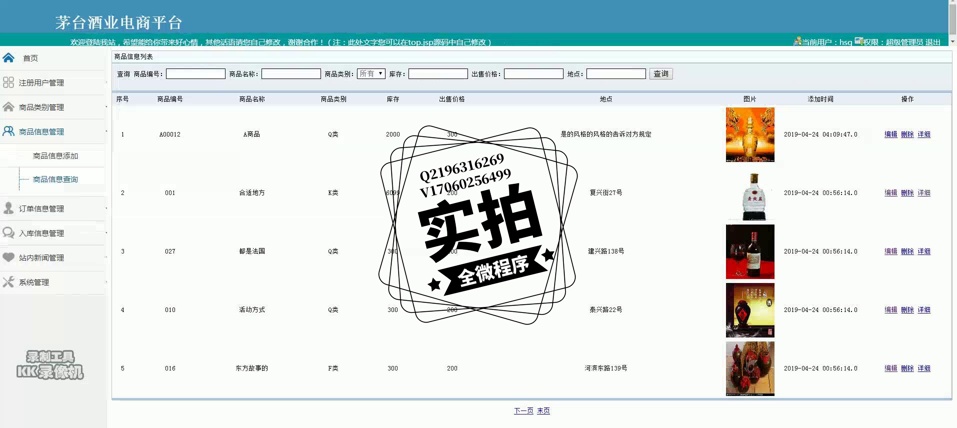The image size is (957, 428).
Task: Click the tools icon for 系统管理
Action: pyautogui.click(x=9, y=282)
